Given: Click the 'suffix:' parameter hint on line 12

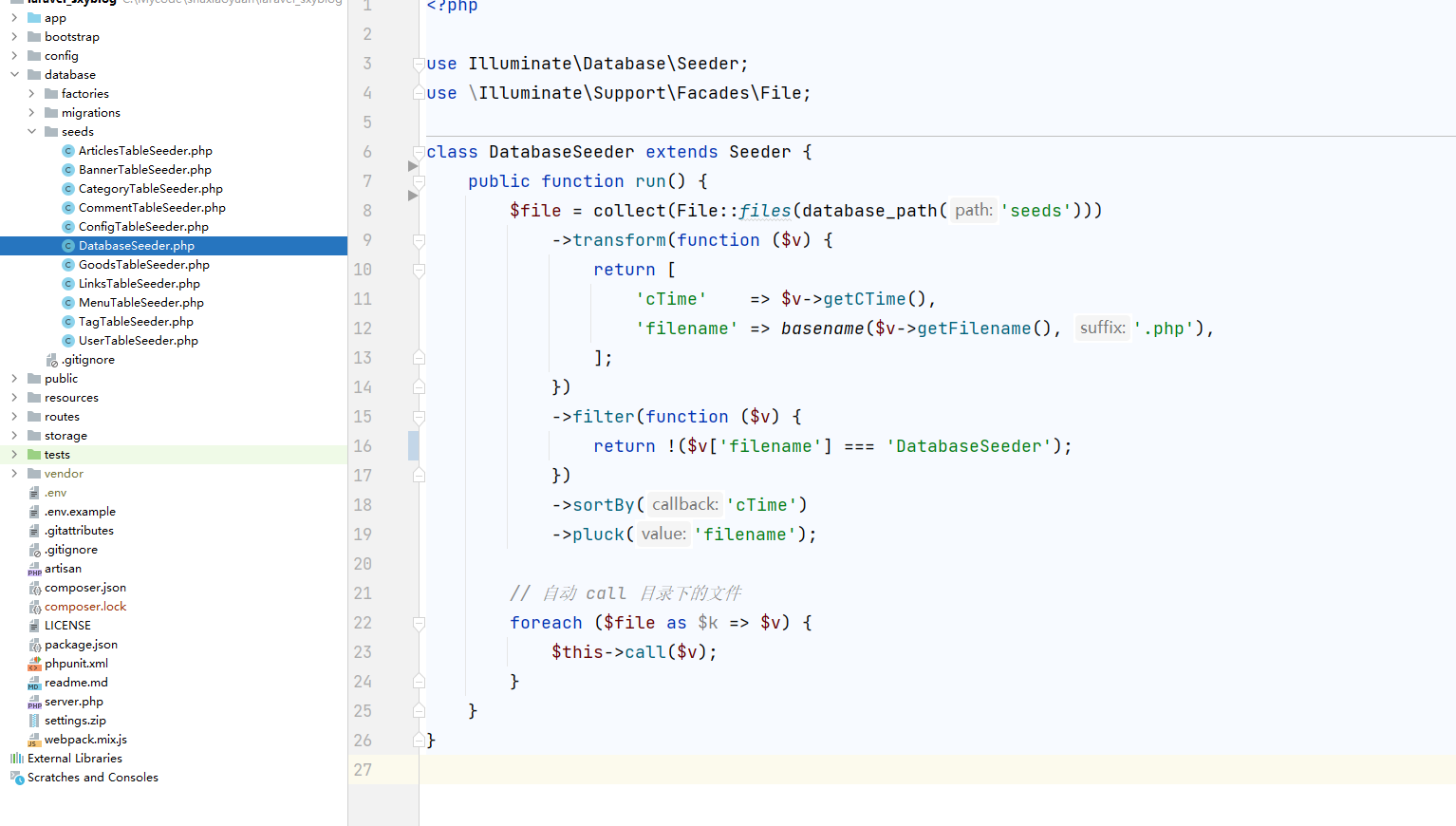Looking at the screenshot, I should click(x=1102, y=328).
